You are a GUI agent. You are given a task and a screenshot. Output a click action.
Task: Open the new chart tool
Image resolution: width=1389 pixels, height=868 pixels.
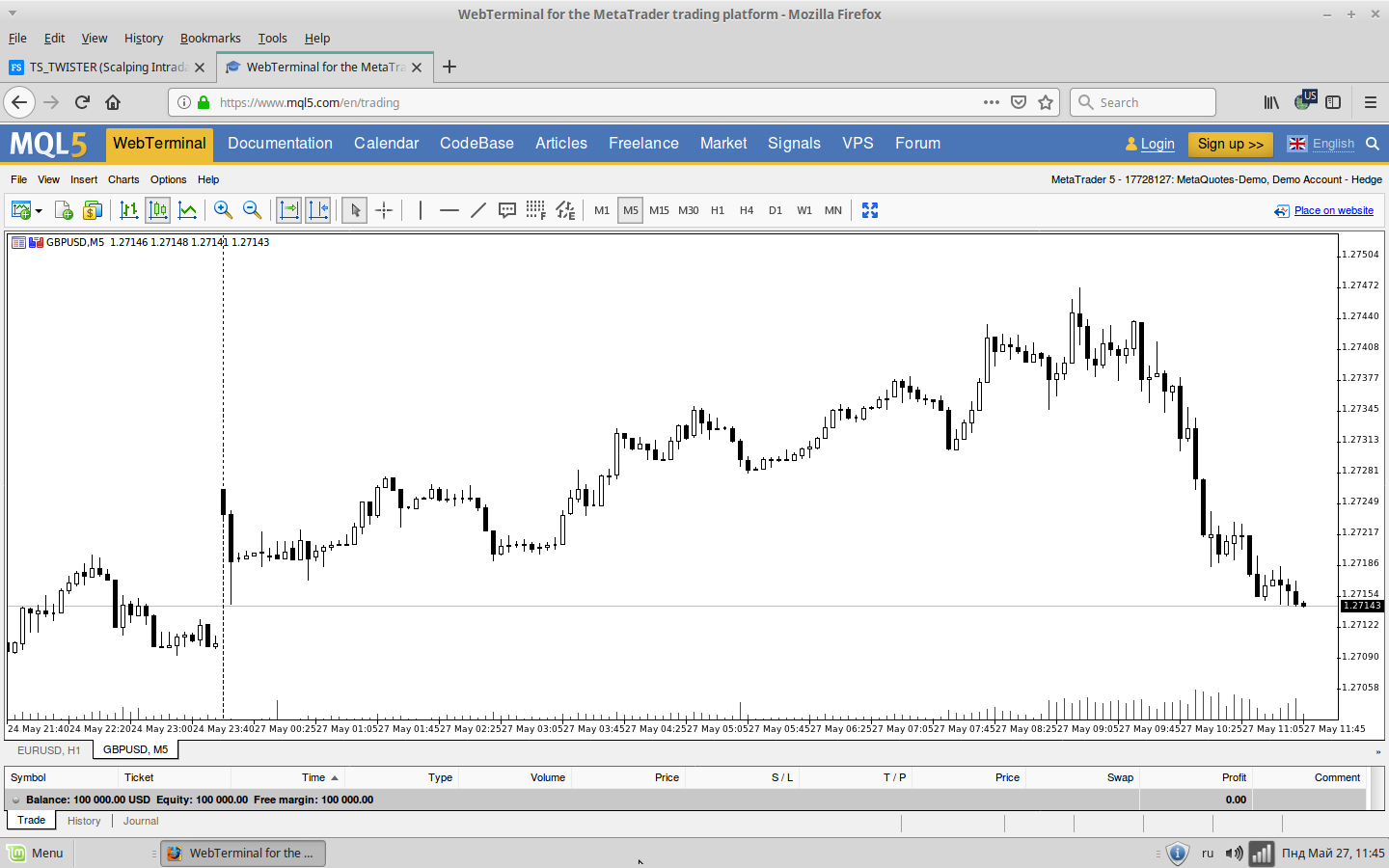tap(20, 210)
